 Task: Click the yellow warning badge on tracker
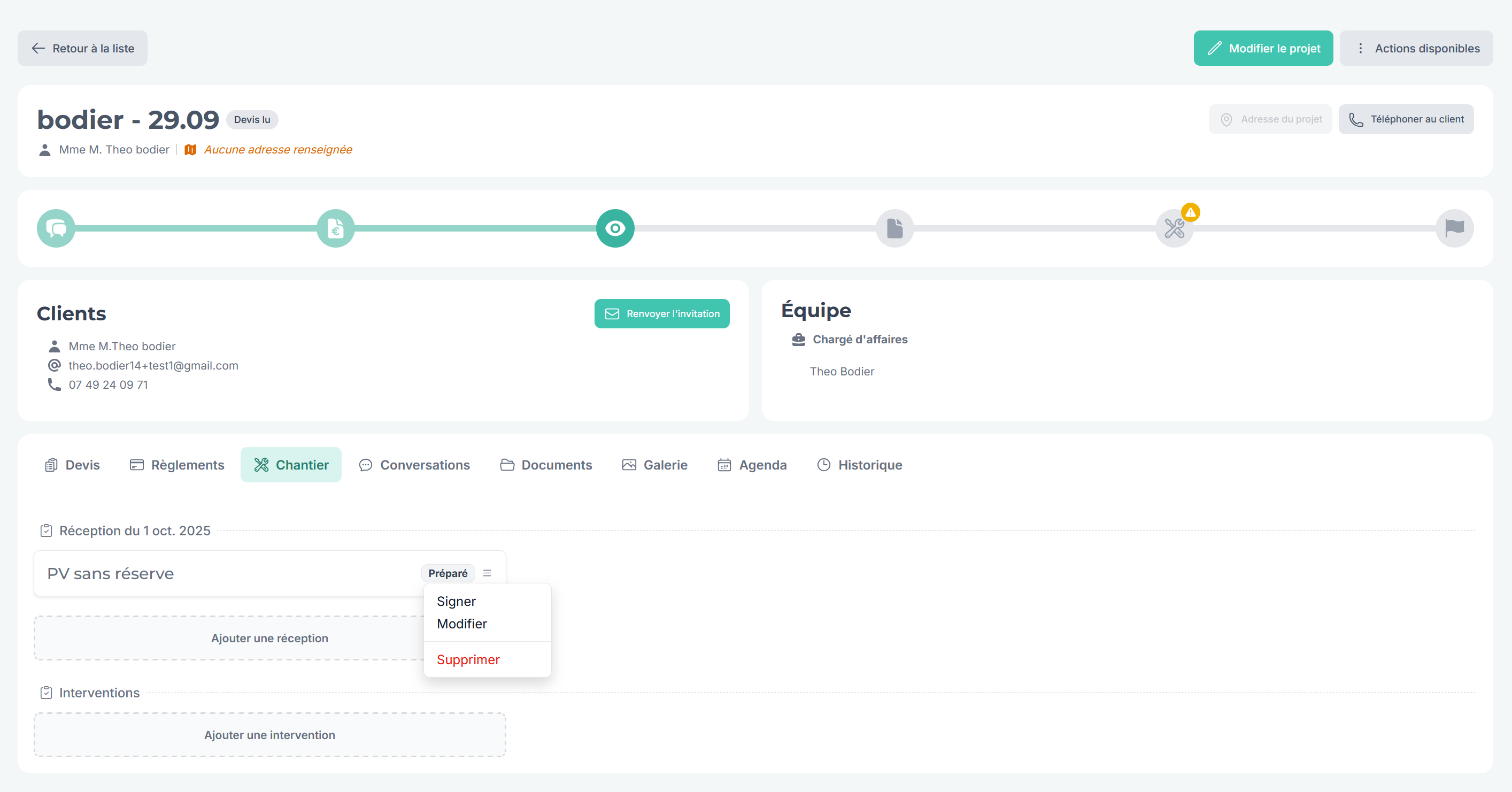pos(1190,212)
